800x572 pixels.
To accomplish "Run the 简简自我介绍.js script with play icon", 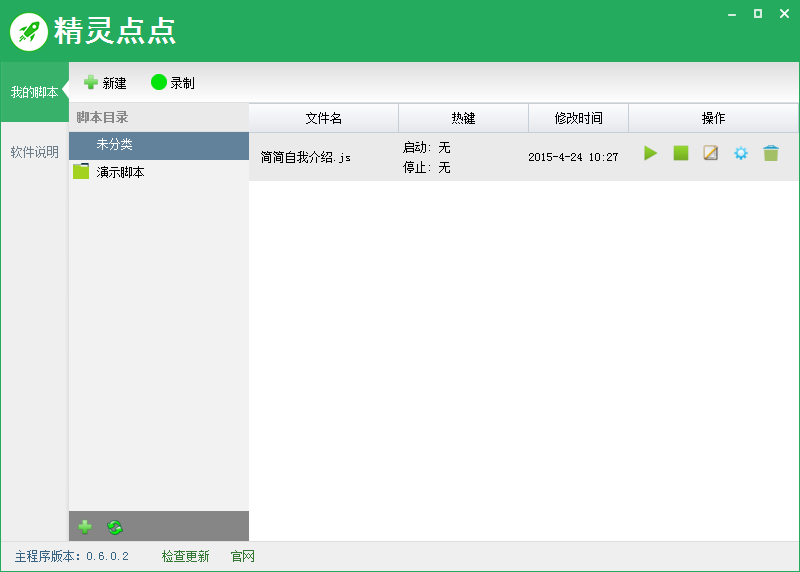I will 650,154.
